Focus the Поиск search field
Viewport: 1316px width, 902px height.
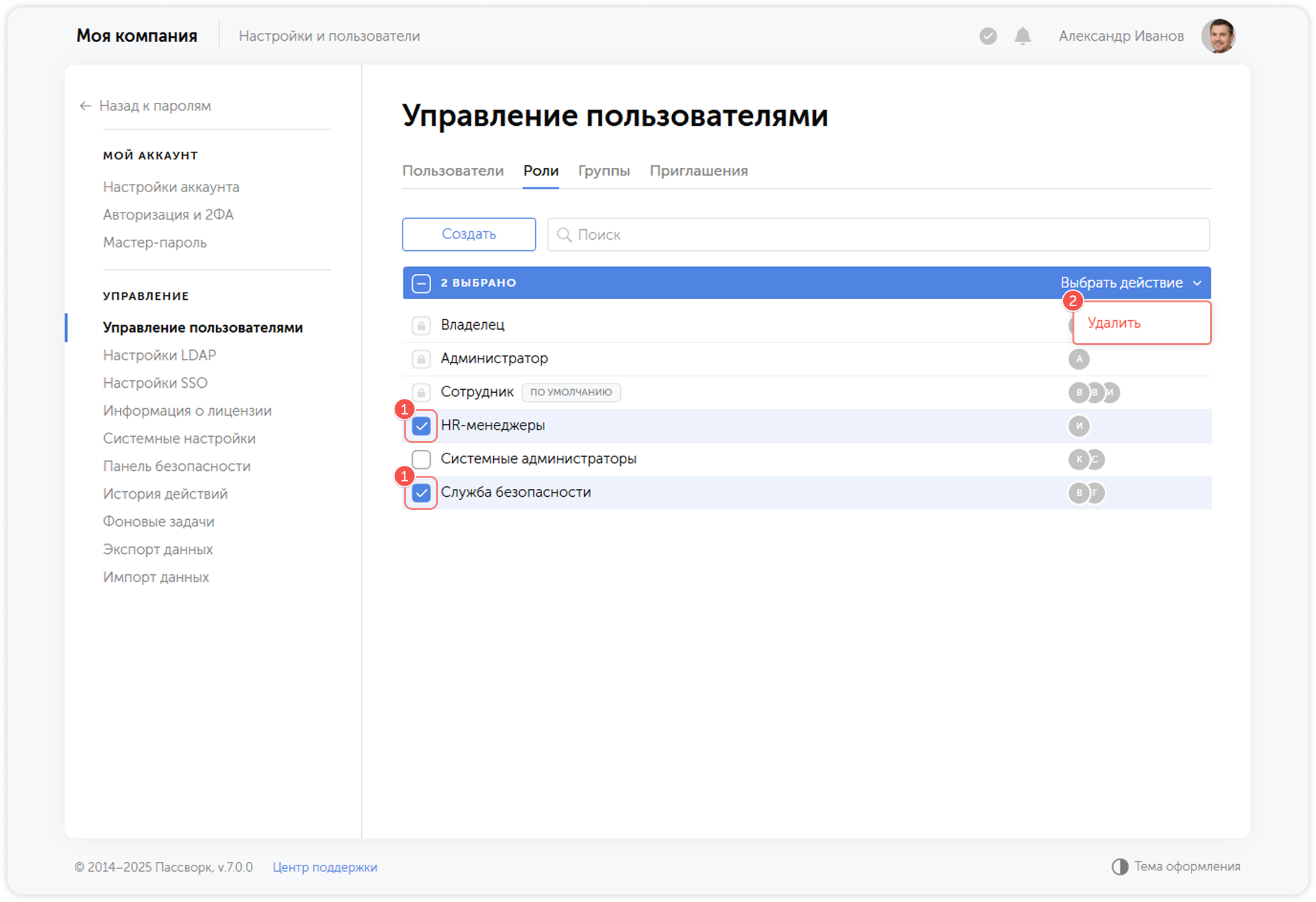coord(879,234)
